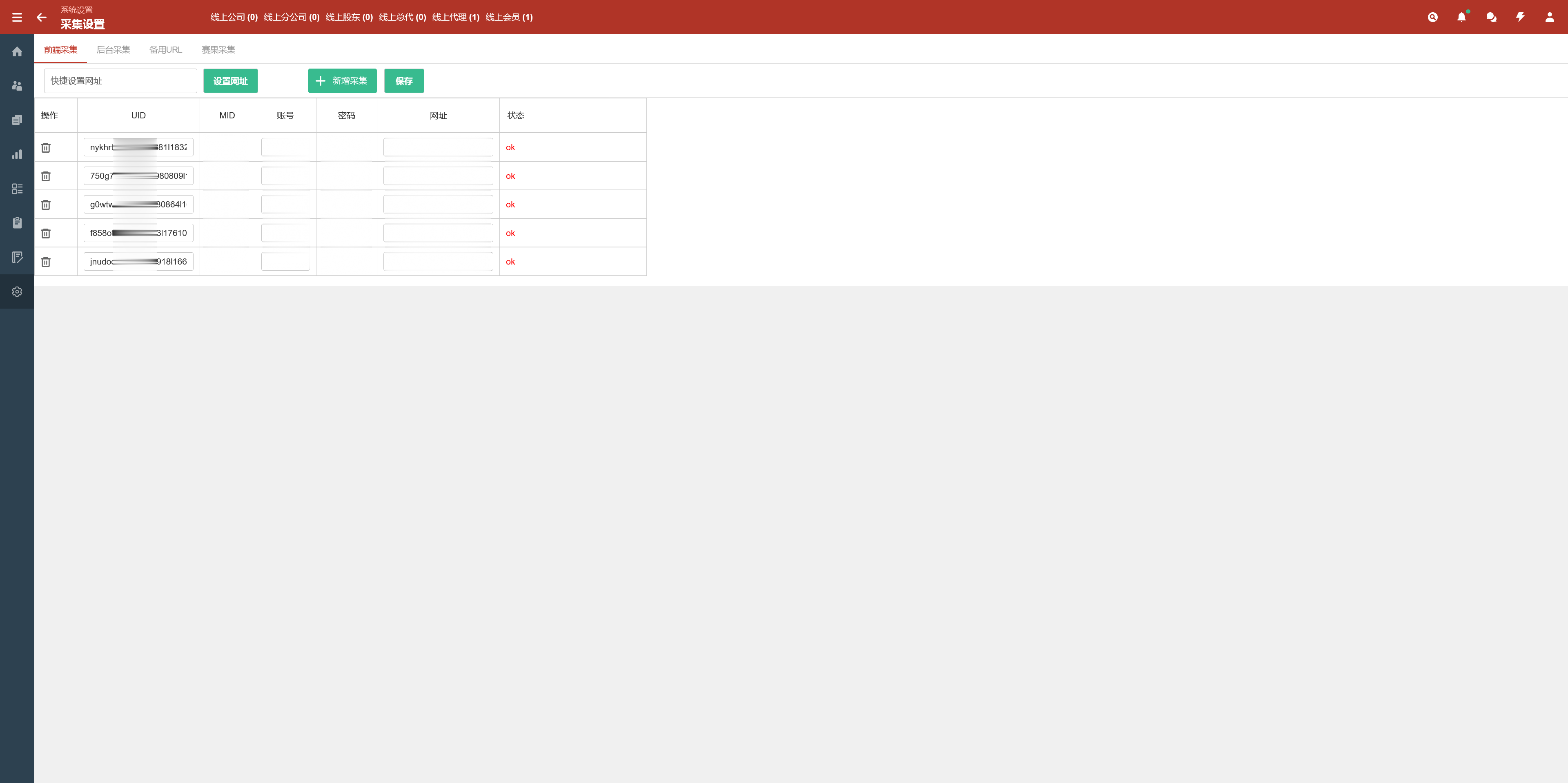The height and width of the screenshot is (783, 1568).
Task: Click the 保存 button
Action: tap(404, 81)
